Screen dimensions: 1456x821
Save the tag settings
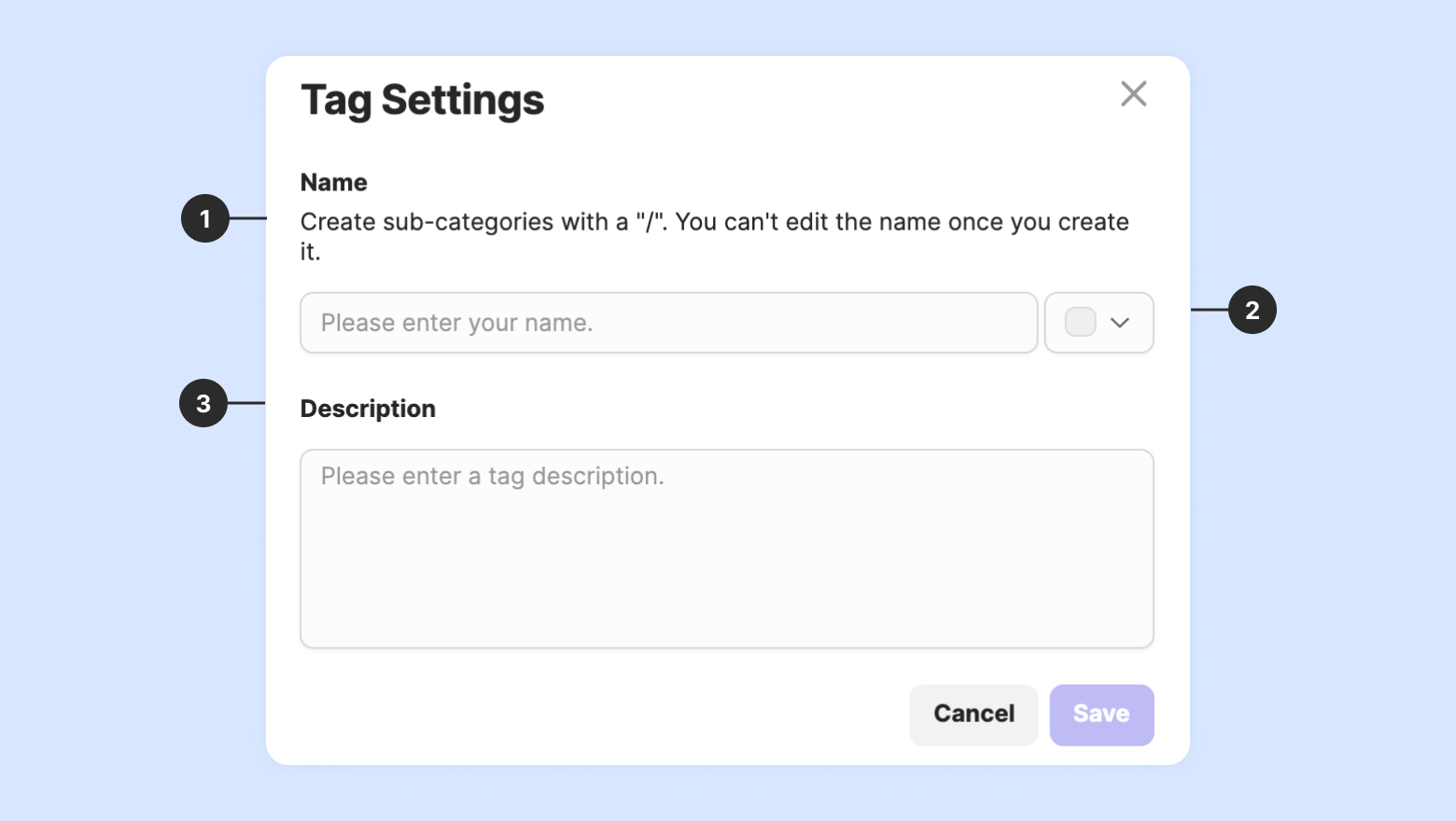tap(1101, 715)
